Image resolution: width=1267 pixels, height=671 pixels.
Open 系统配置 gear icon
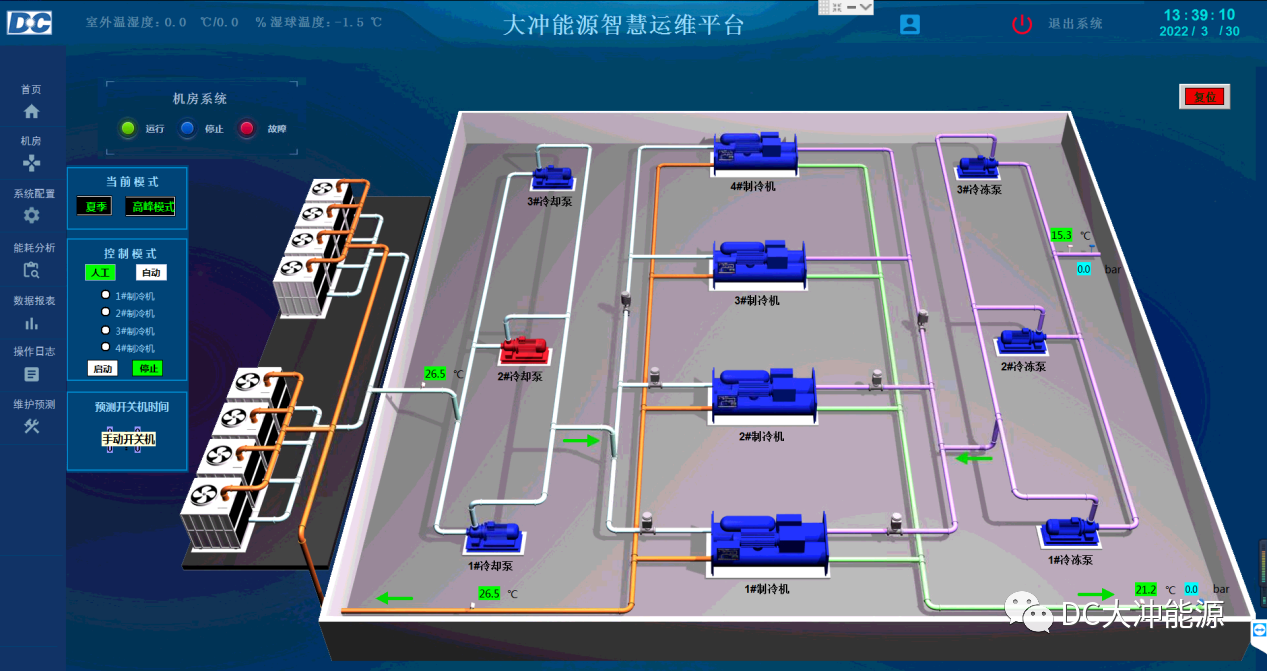31,216
